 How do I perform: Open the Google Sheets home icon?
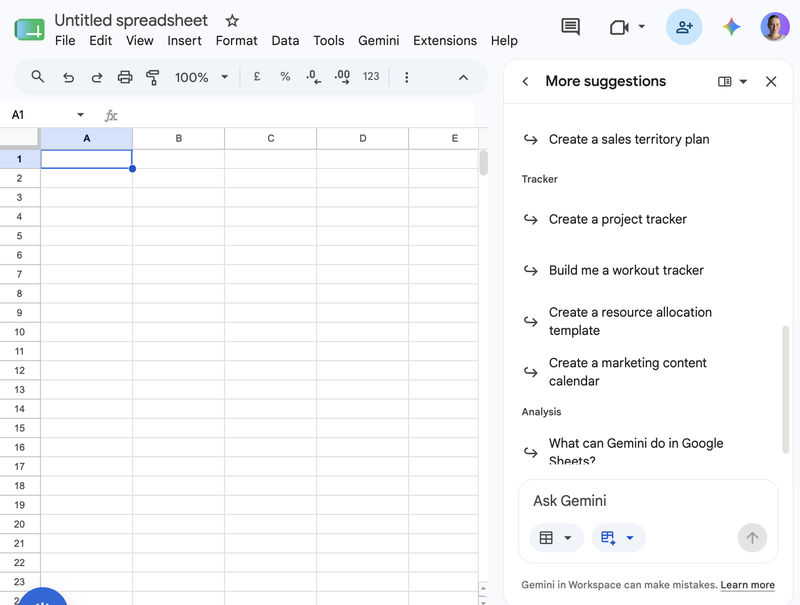[30, 30]
